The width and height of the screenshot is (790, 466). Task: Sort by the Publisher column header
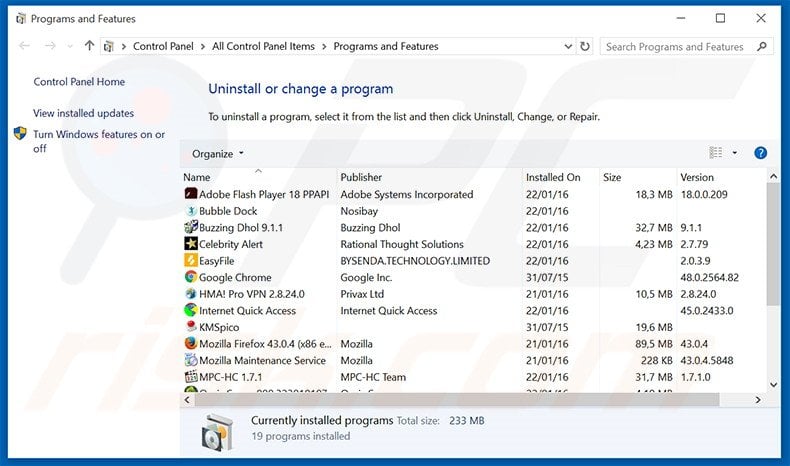coord(430,177)
